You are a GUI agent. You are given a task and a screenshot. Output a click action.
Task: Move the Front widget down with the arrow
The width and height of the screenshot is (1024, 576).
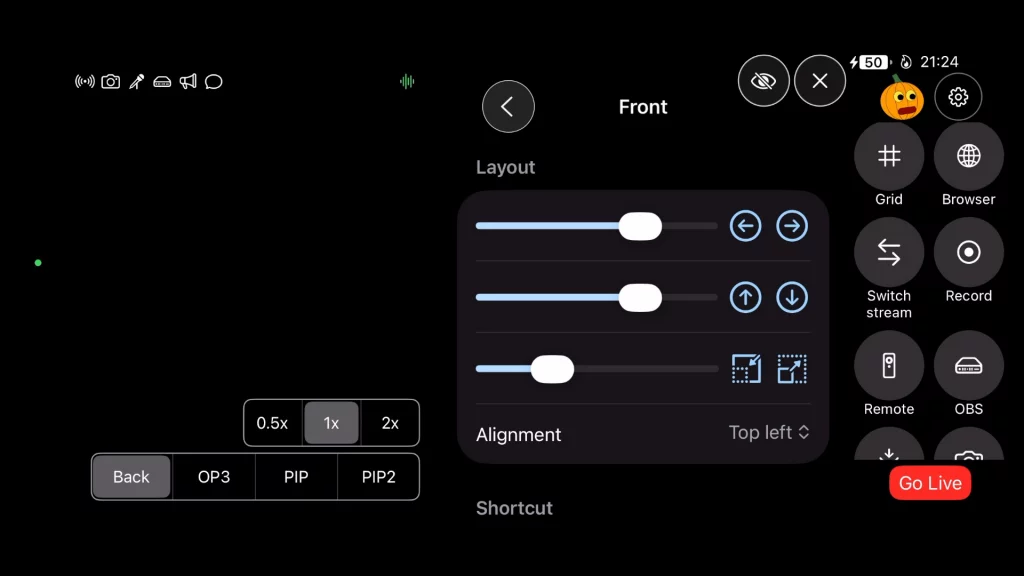tap(792, 297)
